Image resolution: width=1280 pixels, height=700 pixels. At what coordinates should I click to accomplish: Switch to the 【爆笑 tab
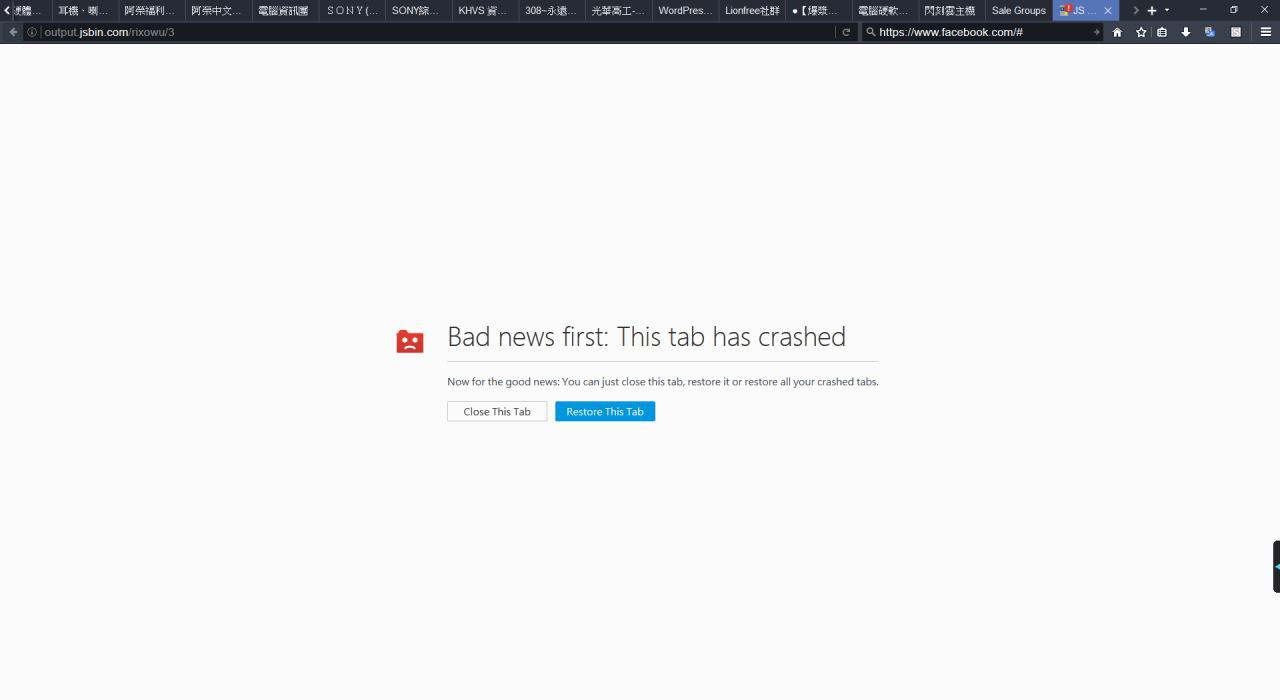pos(818,10)
